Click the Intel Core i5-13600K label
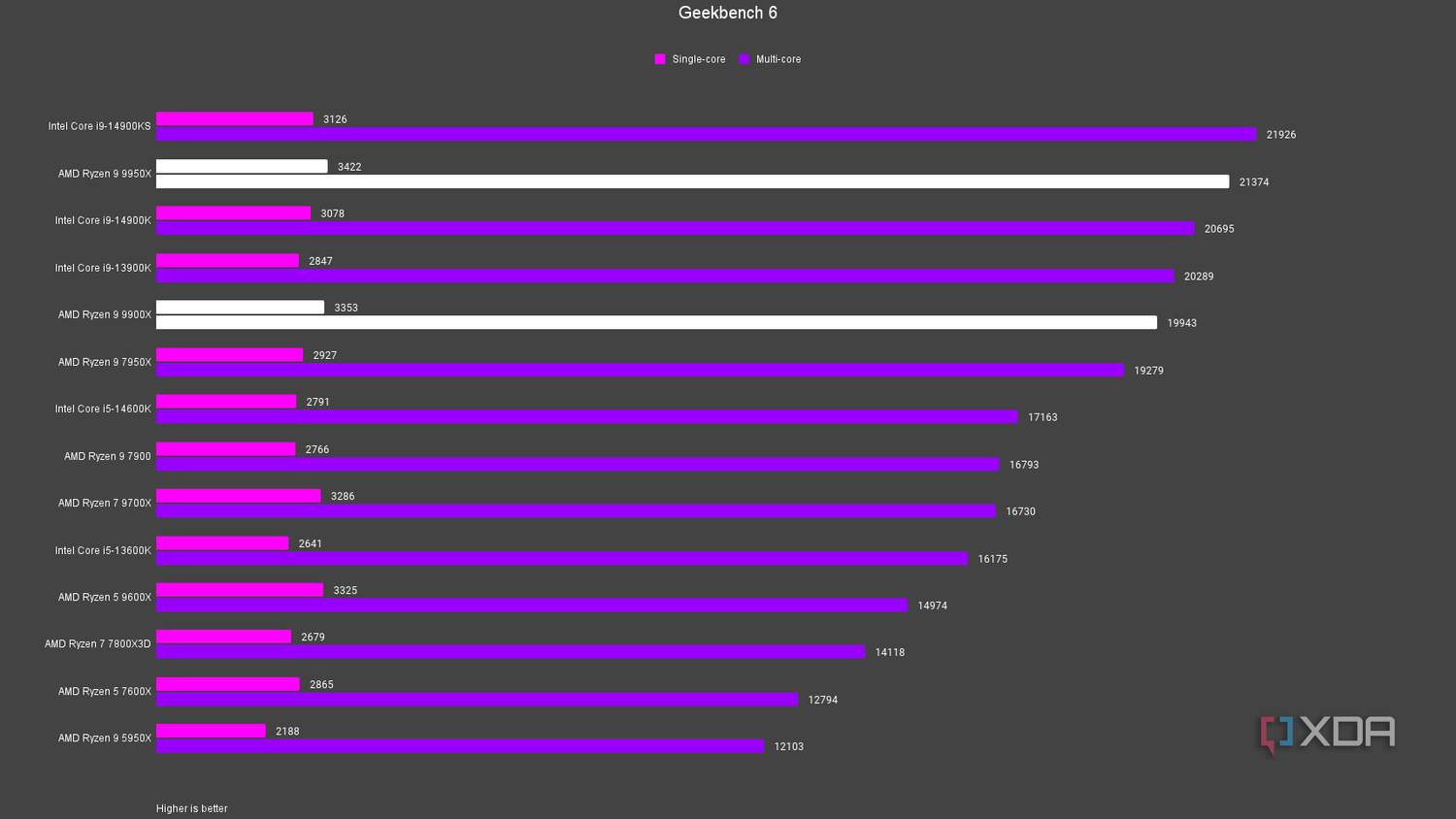Image resolution: width=1456 pixels, height=819 pixels. point(102,550)
